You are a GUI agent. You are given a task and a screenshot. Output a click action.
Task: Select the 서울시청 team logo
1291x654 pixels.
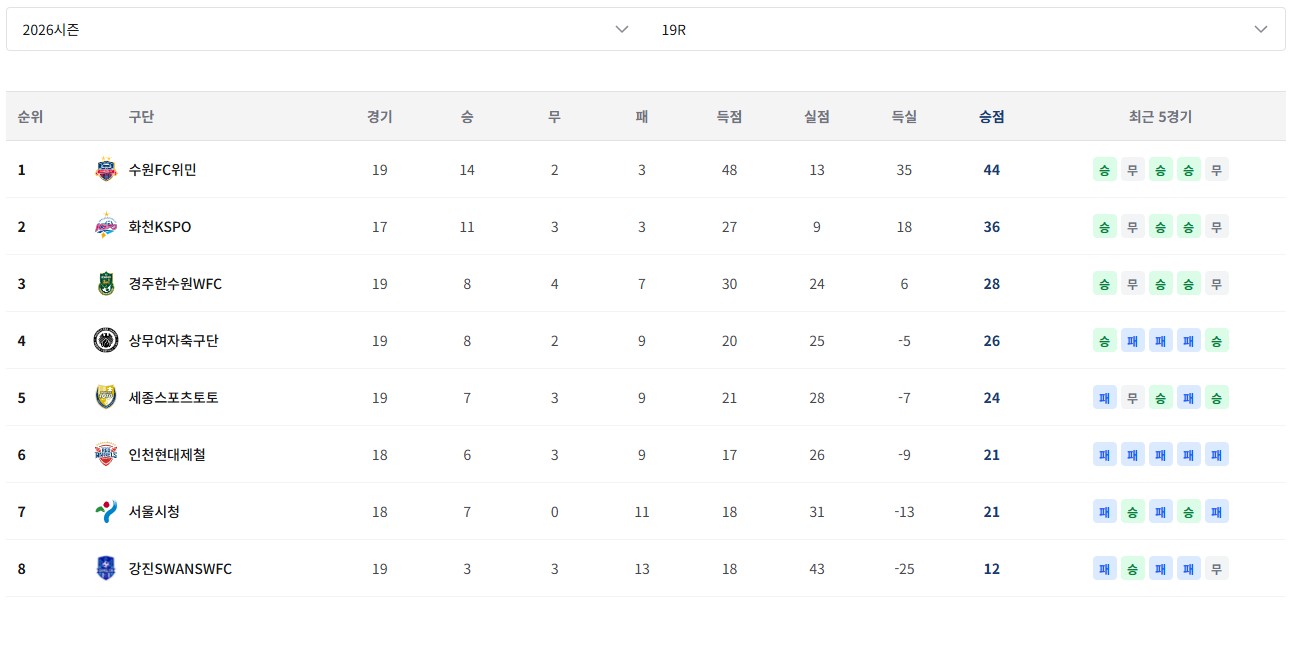106,512
